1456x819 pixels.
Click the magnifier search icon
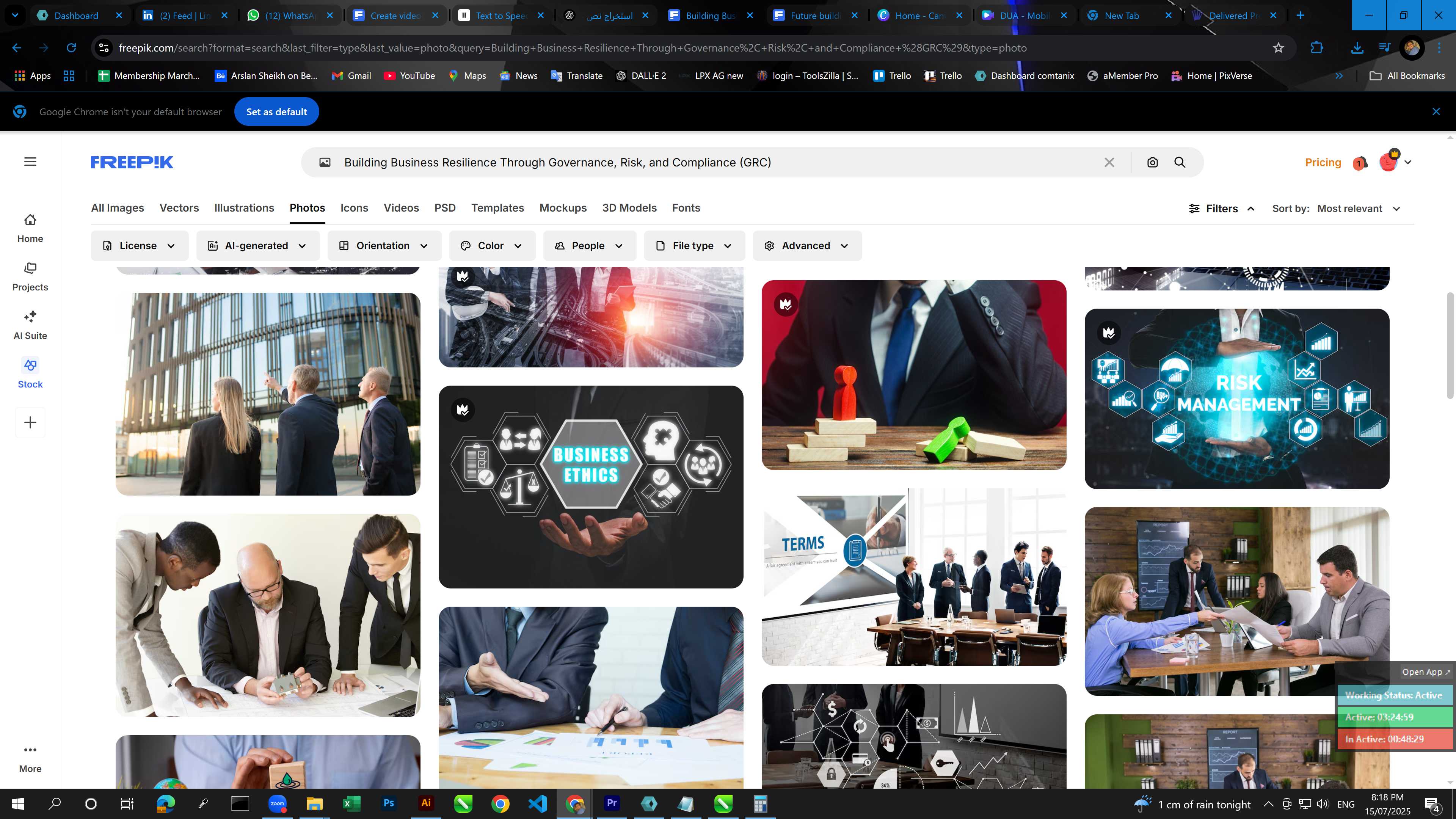pos(1180,163)
